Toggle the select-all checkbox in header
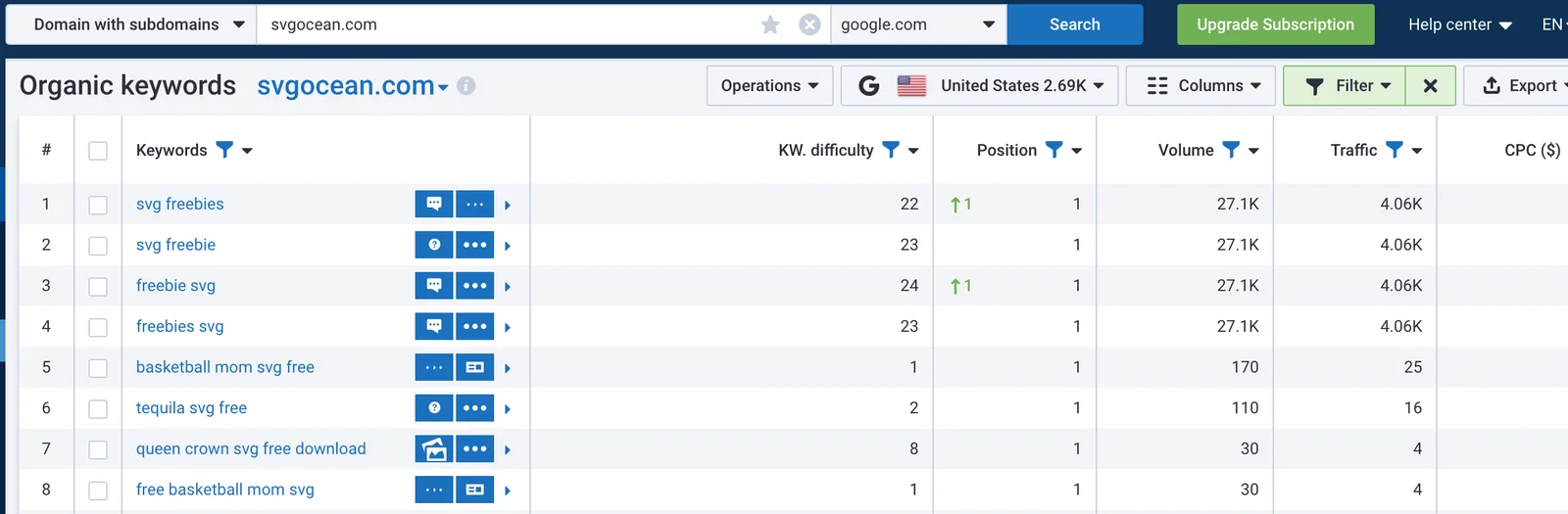The image size is (1568, 514). (98, 151)
